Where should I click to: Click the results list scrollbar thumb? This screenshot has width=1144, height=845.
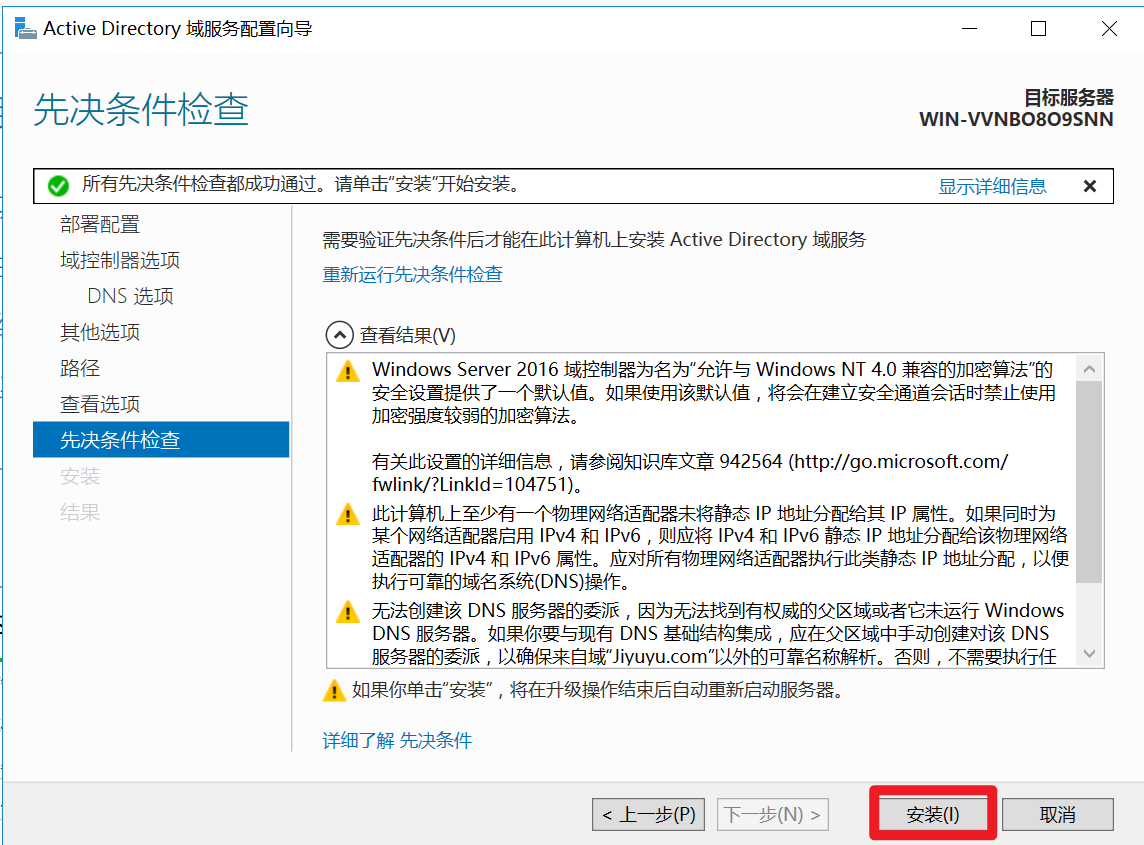point(1089,482)
